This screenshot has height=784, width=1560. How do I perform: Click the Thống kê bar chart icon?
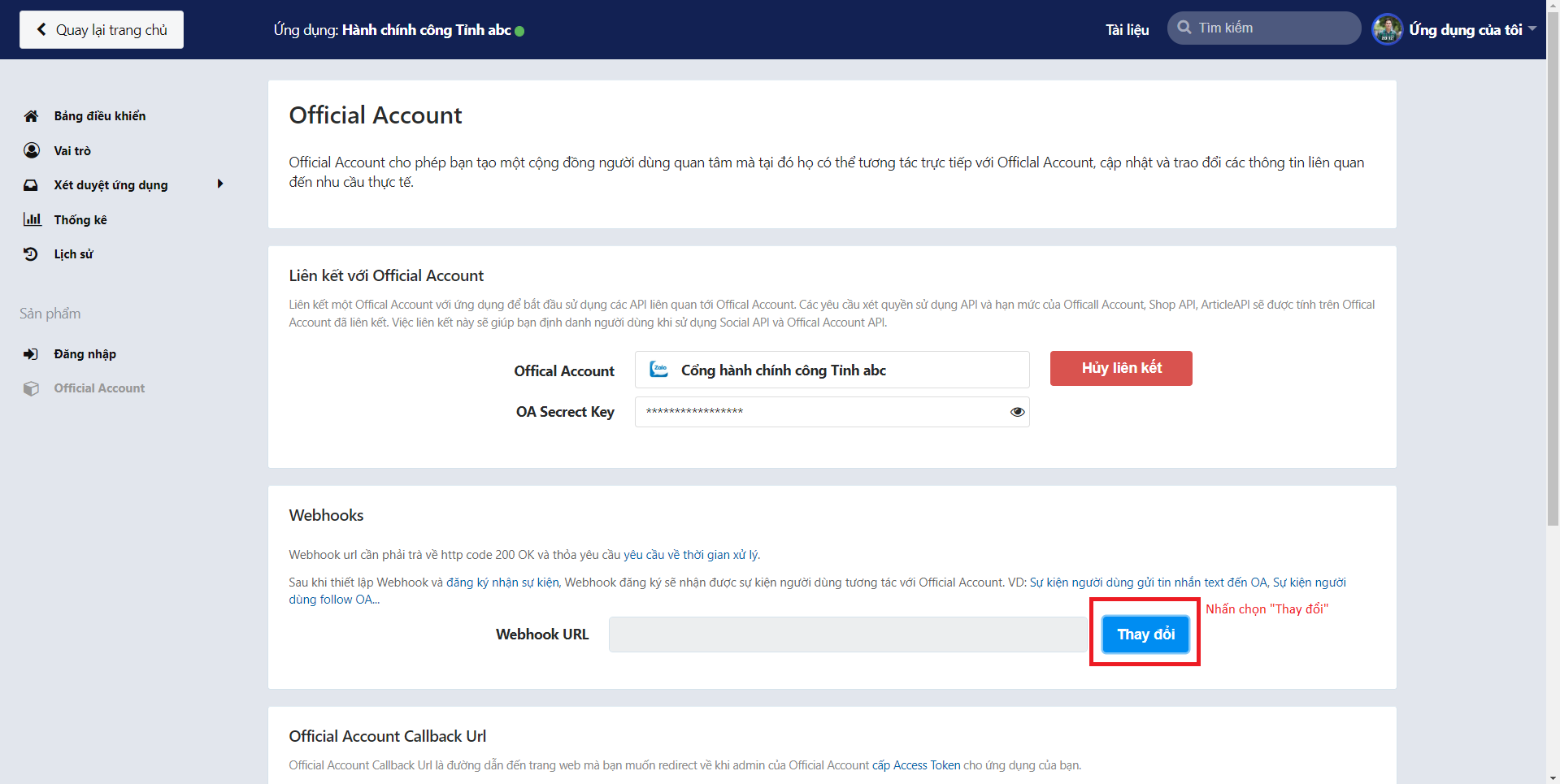point(32,219)
